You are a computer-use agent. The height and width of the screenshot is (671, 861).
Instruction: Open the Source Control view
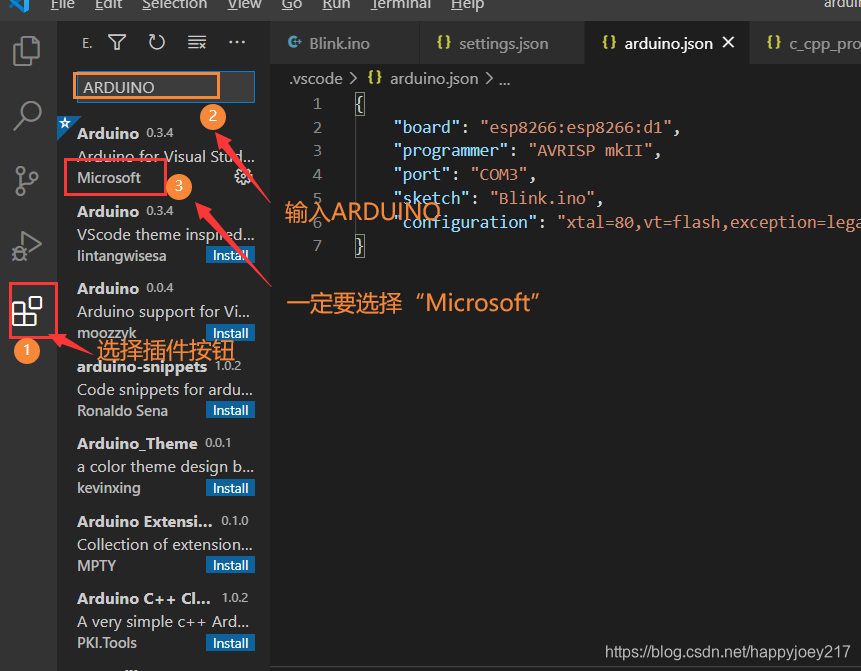point(26,181)
